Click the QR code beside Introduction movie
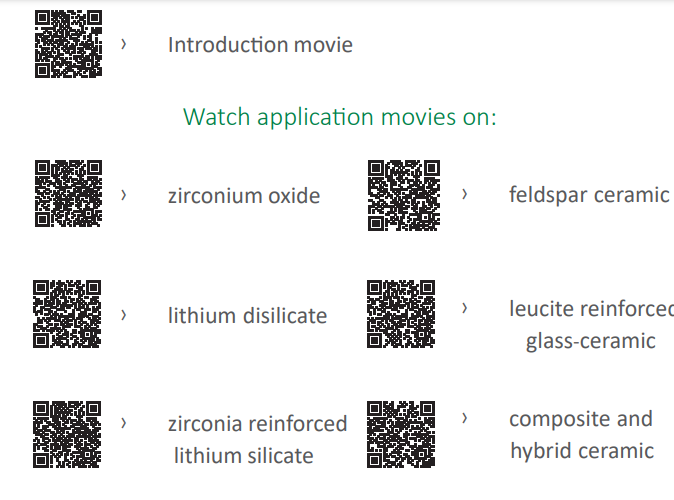 69,44
